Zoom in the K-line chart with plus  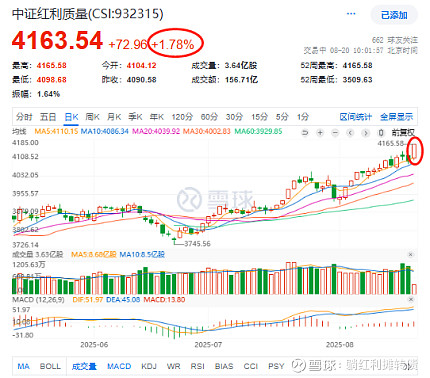[320, 133]
